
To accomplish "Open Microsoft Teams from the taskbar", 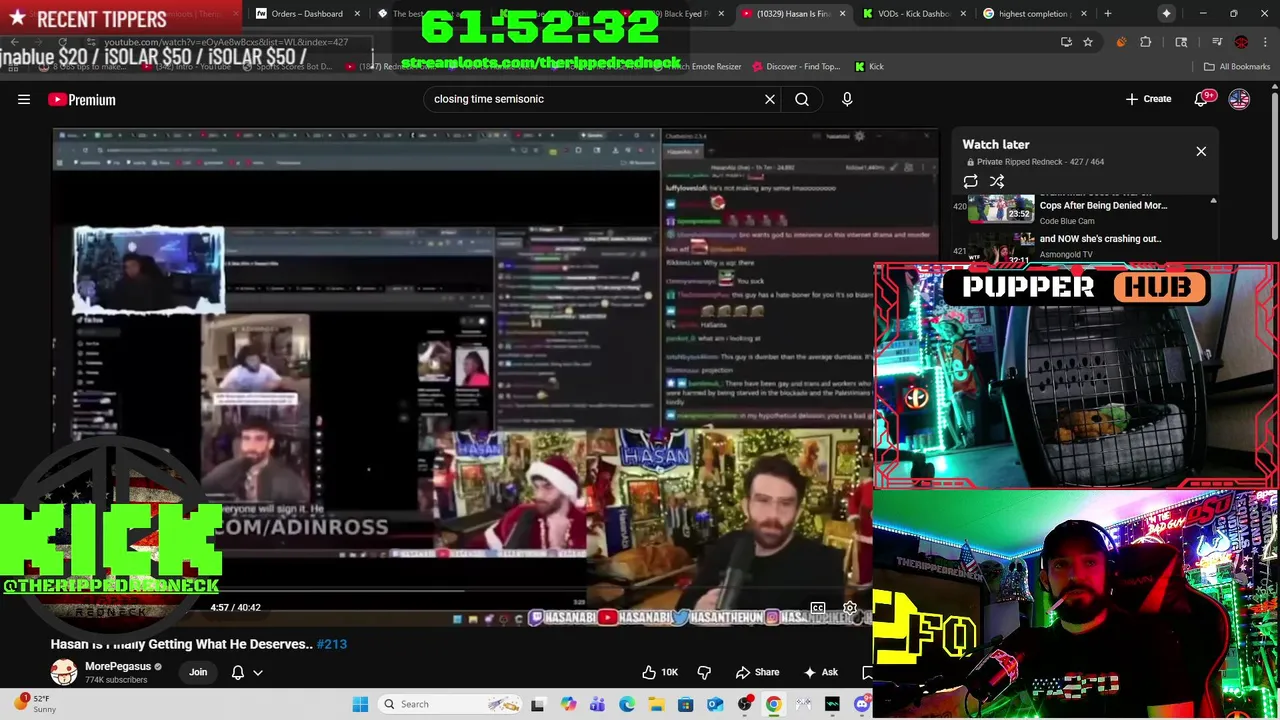I will (x=597, y=704).
